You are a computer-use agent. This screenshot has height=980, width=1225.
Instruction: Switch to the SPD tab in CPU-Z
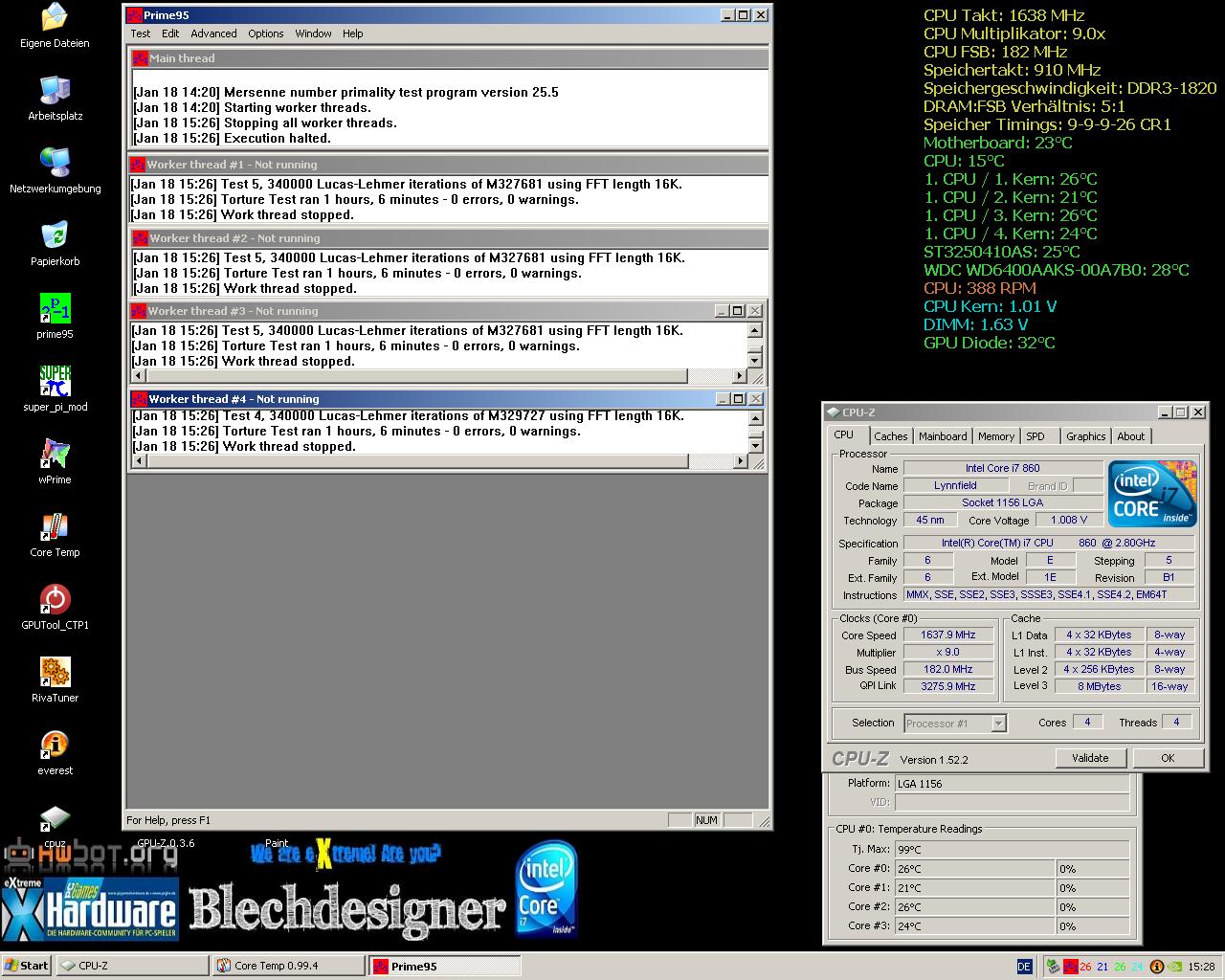tap(1036, 436)
